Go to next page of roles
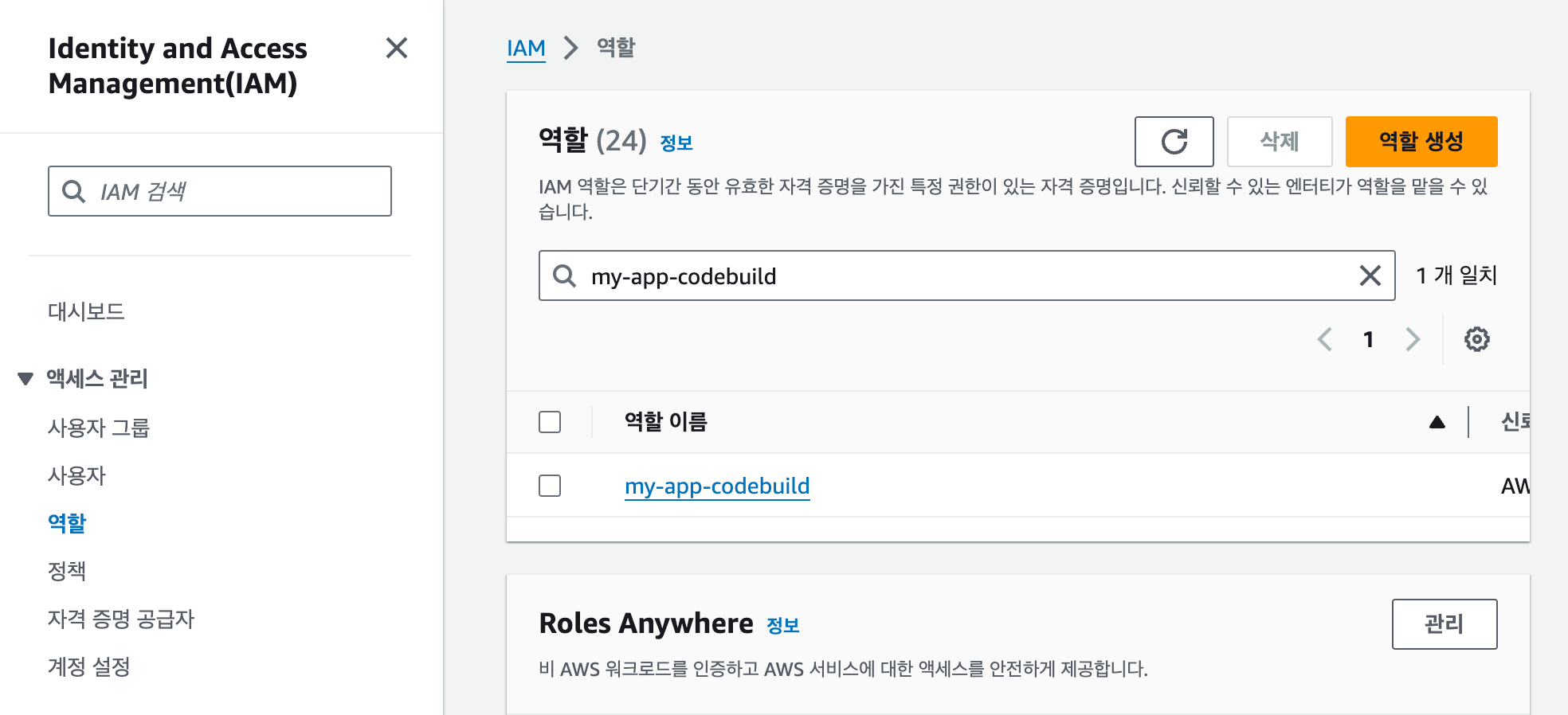Screen dimensions: 1568x715 (x=1413, y=339)
